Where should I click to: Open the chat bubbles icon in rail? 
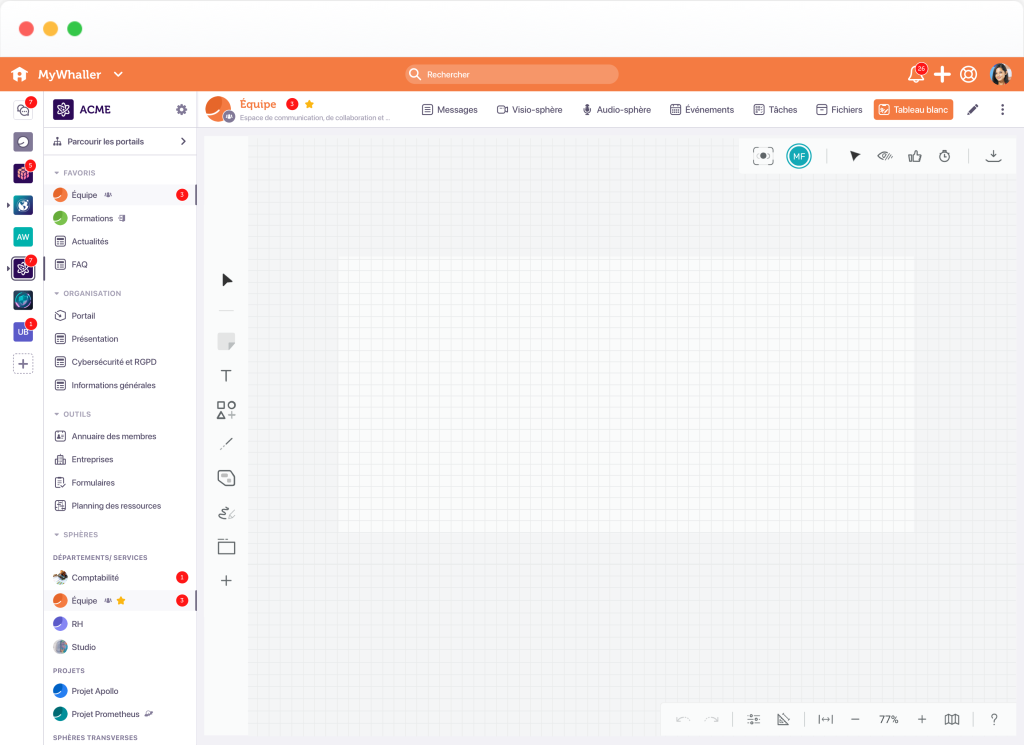[23, 110]
